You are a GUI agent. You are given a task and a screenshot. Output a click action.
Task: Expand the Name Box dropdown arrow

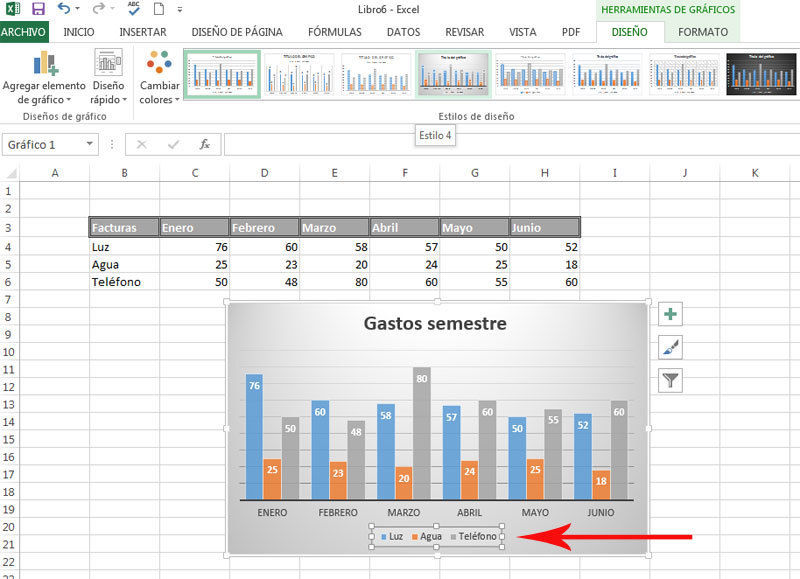(x=90, y=145)
